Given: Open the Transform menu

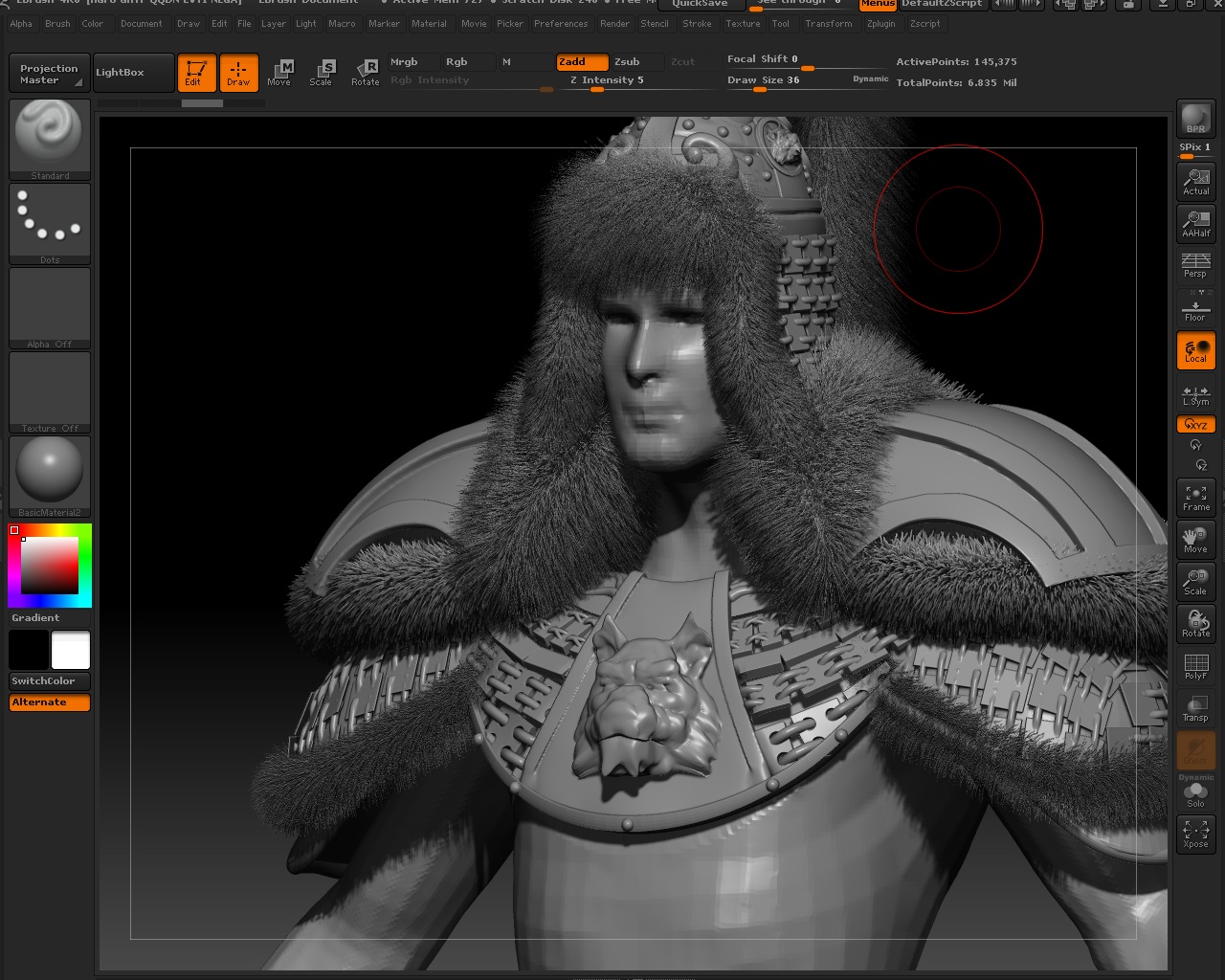Looking at the screenshot, I should point(829,24).
